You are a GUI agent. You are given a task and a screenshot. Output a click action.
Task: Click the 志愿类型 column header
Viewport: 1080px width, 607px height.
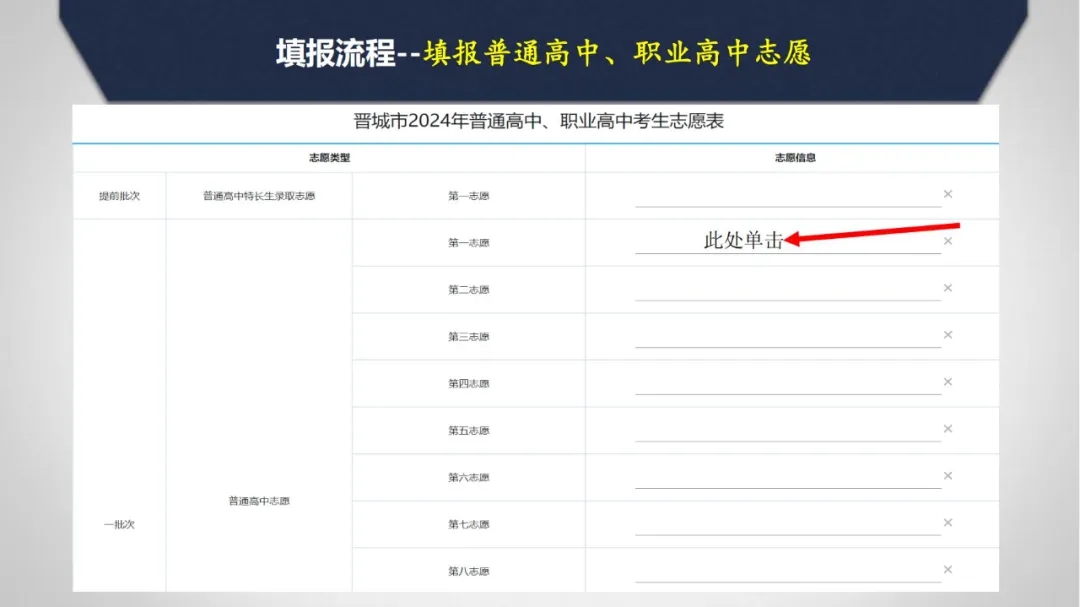pos(329,158)
